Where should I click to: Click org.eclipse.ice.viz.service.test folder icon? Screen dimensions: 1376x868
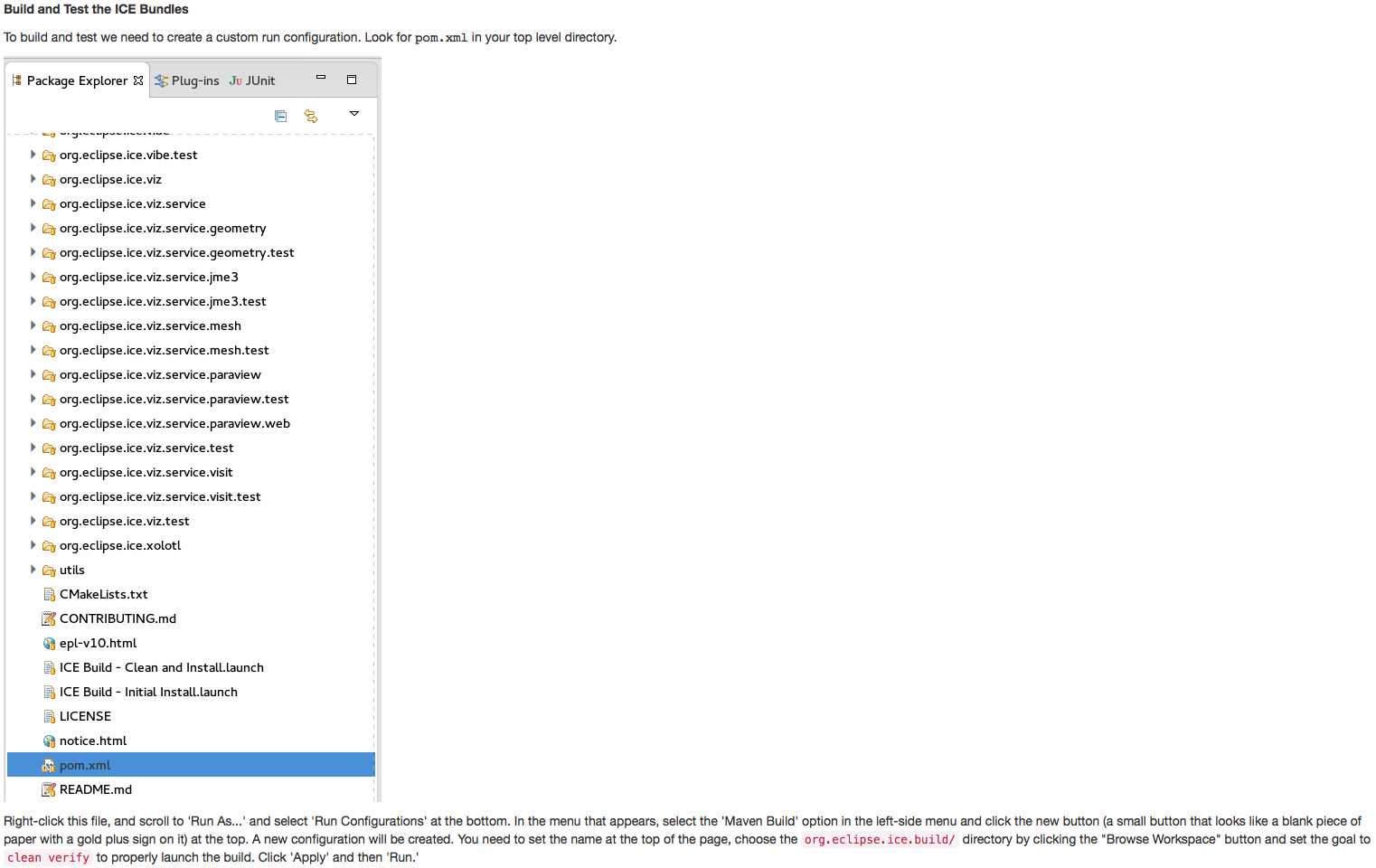point(49,448)
